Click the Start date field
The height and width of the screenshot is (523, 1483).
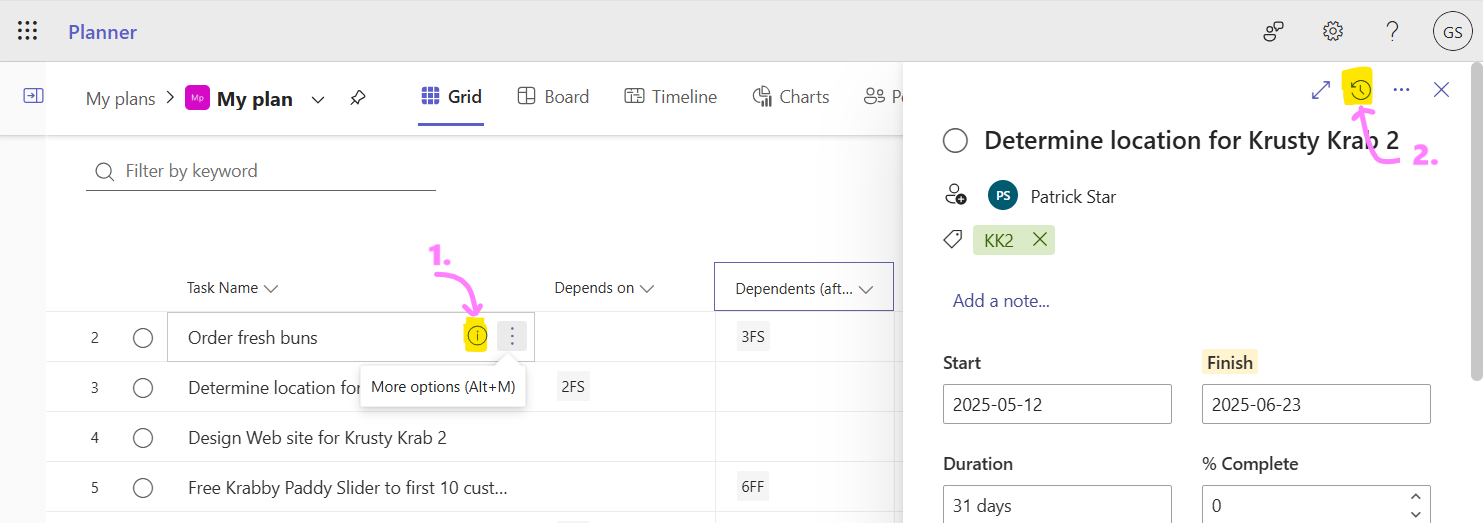point(1057,404)
